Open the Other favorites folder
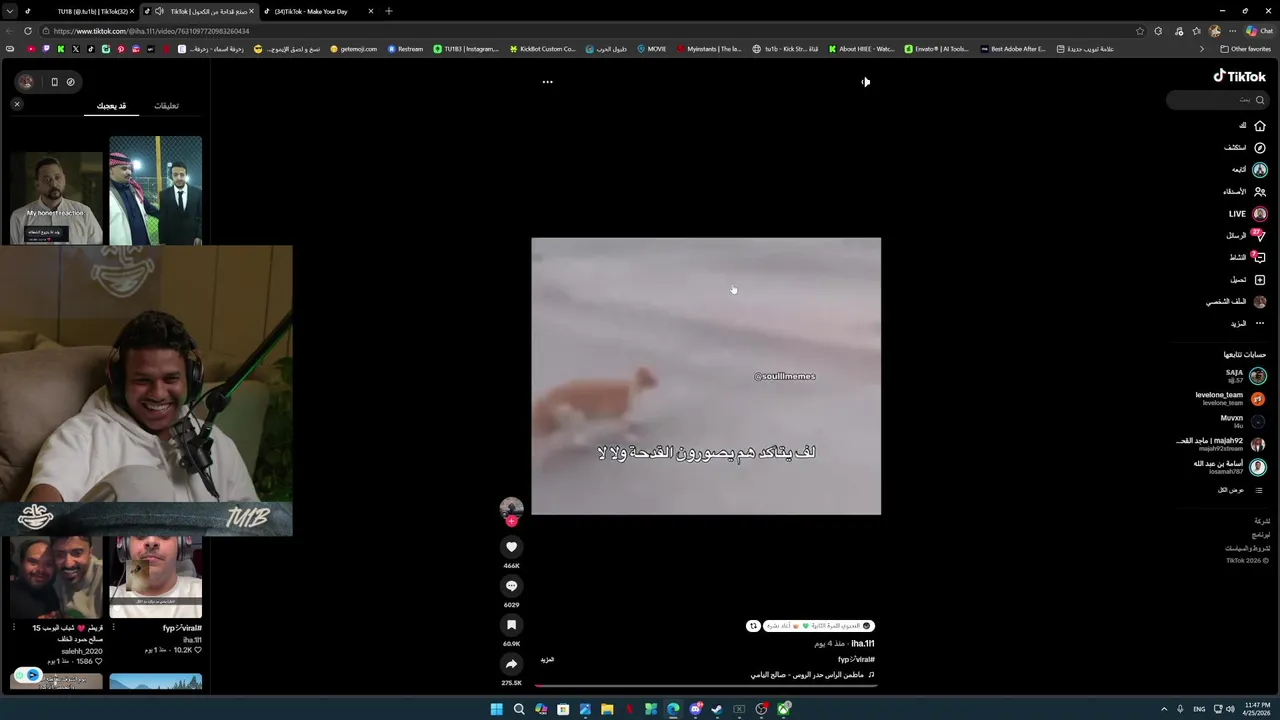 point(1245,49)
